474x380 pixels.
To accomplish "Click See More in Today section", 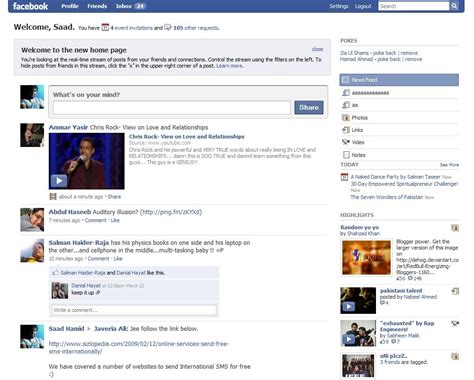I will [x=449, y=165].
